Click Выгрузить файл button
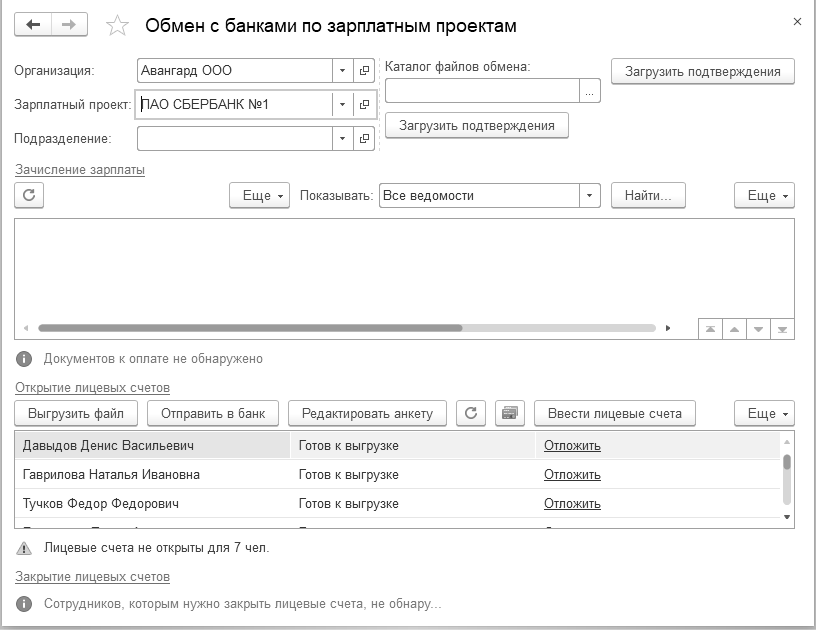The height and width of the screenshot is (630, 816). (x=76, y=414)
